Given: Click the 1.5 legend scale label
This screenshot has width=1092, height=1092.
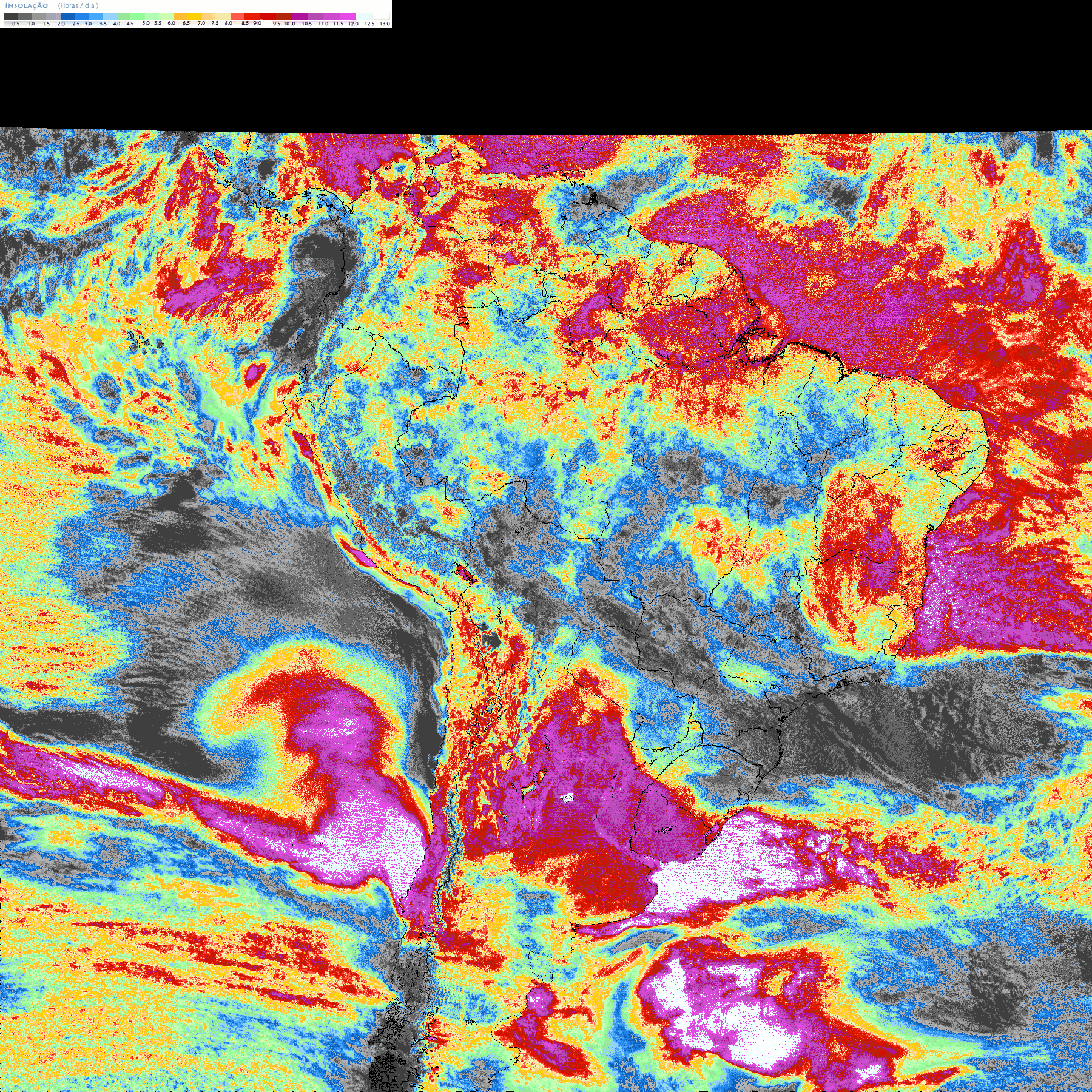Looking at the screenshot, I should coord(46,24).
